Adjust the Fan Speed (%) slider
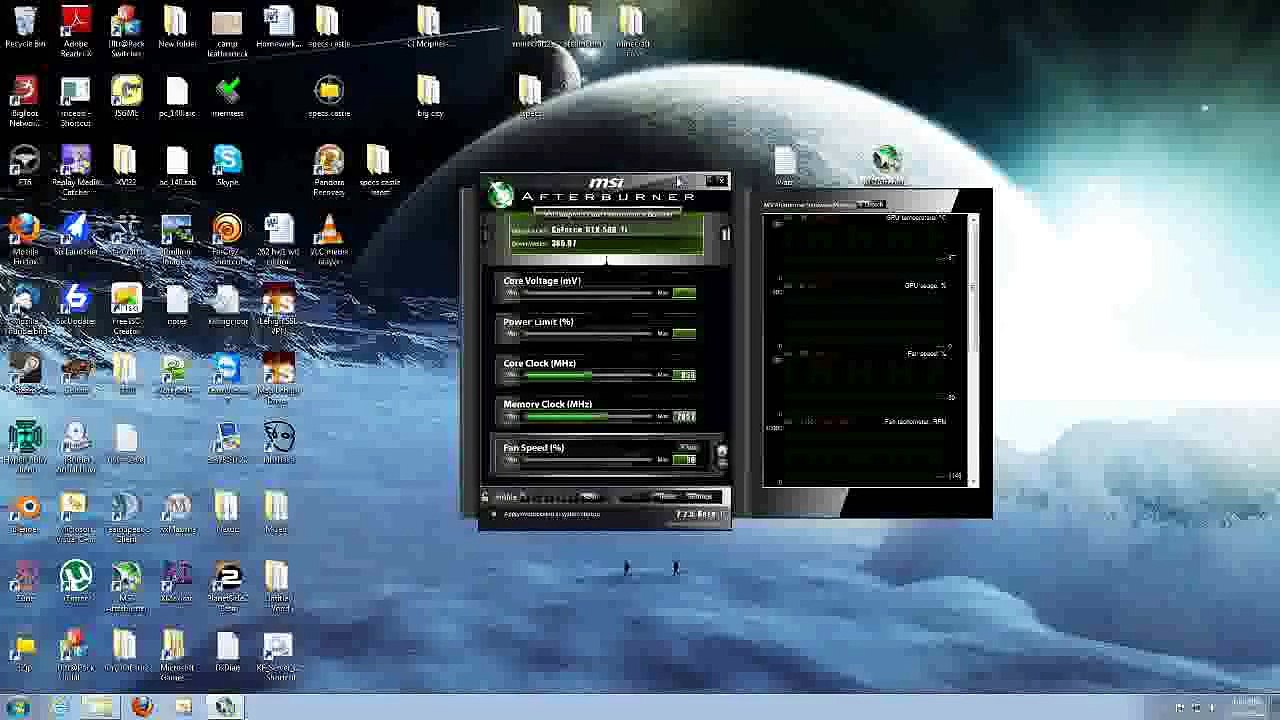The image size is (1280, 720). 589,460
